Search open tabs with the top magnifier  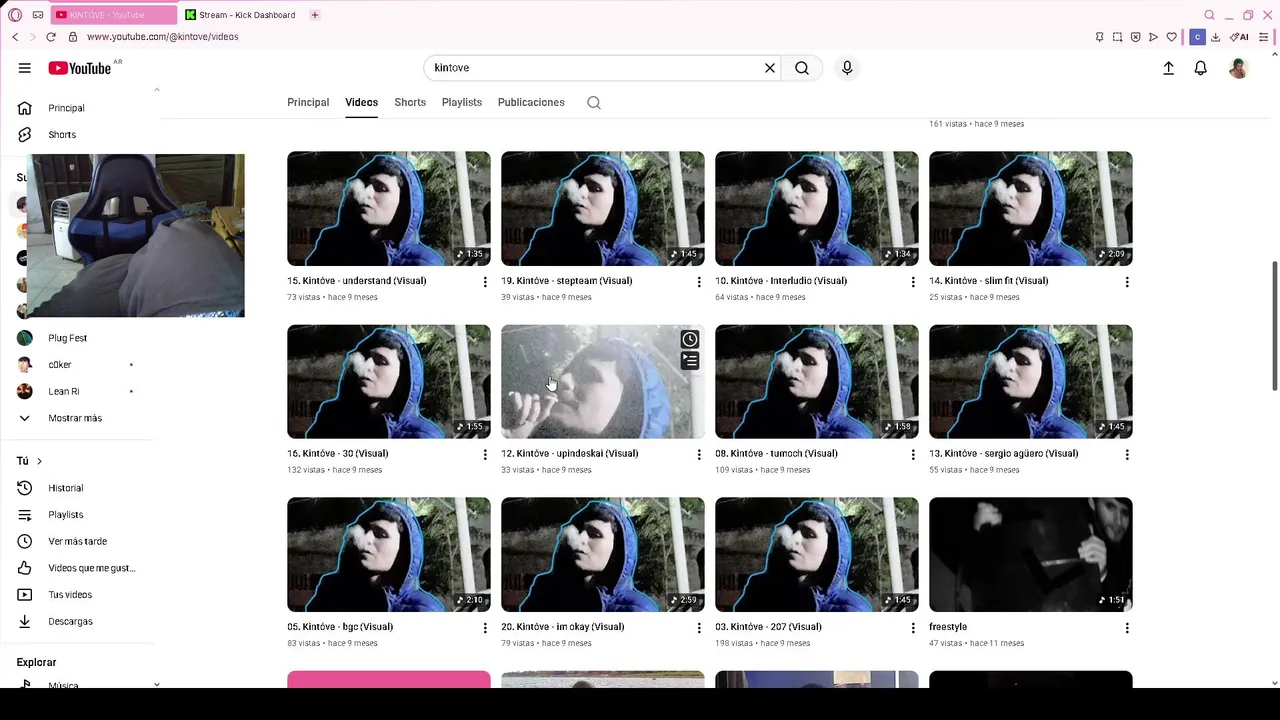click(1209, 15)
